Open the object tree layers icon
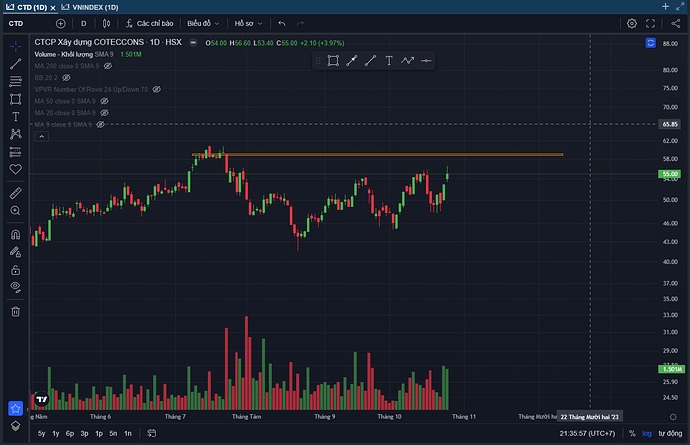This screenshot has height=445, width=690. coord(15,426)
